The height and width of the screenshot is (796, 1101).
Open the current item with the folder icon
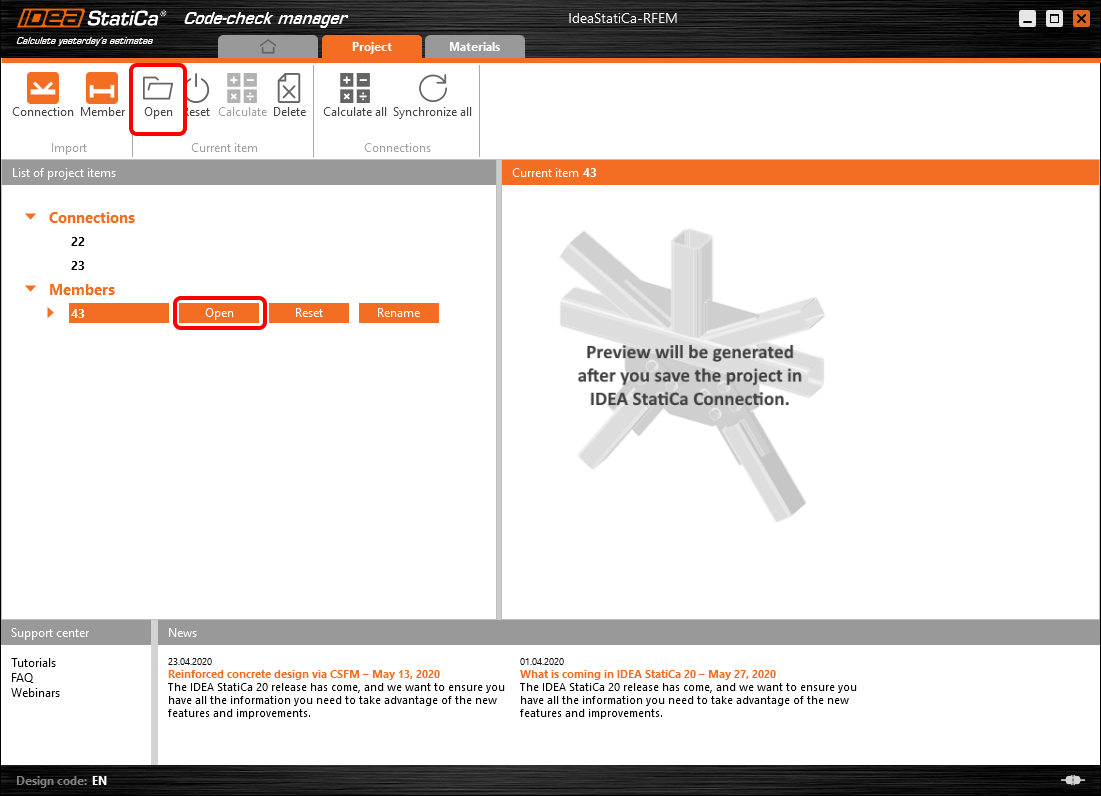[158, 95]
